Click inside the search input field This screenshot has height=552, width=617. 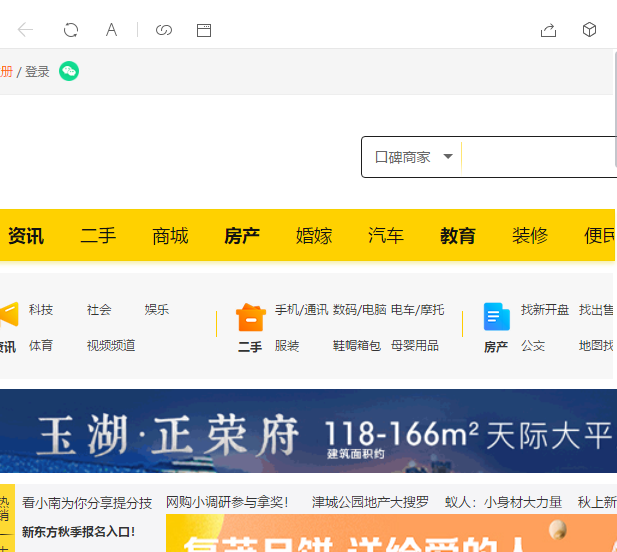point(539,157)
